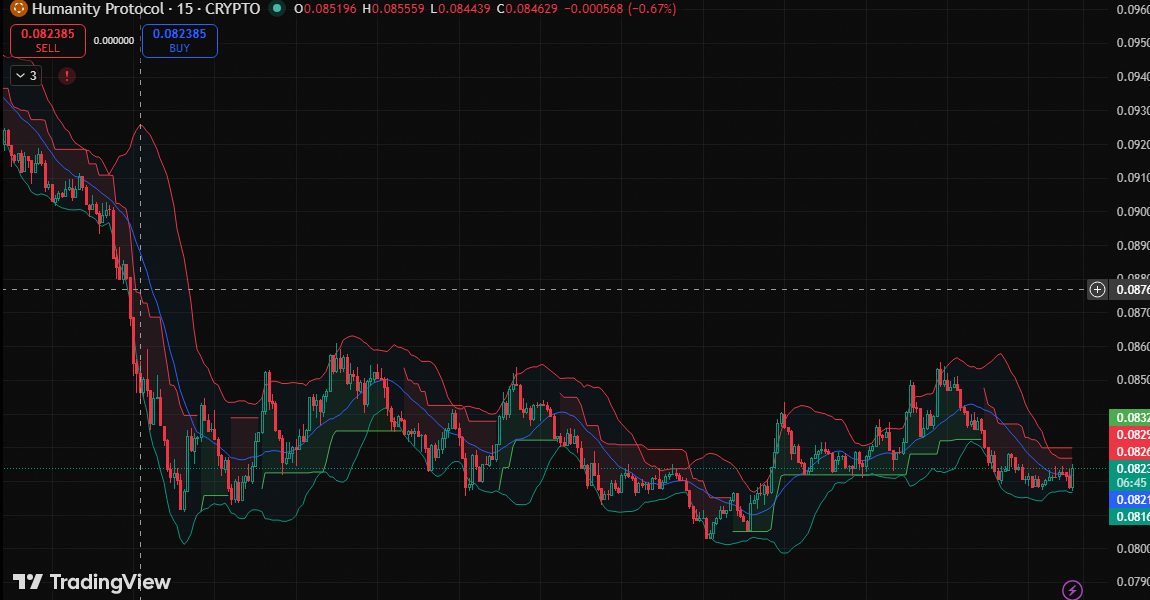The width and height of the screenshot is (1150, 600).
Task: Click the Humanity Protocol · 15 · CRYPTO title
Action: (x=146, y=9)
